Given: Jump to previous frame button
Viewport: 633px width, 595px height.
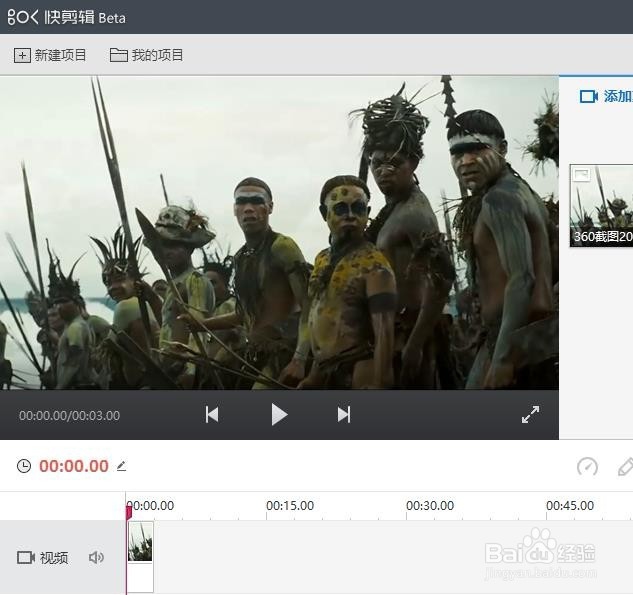Looking at the screenshot, I should [x=212, y=415].
